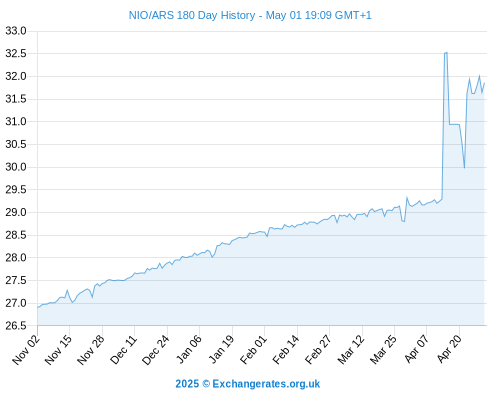Viewport: 495px width, 400px height.
Task: Click the 32.5 peak point on the line
Action: 446,53
